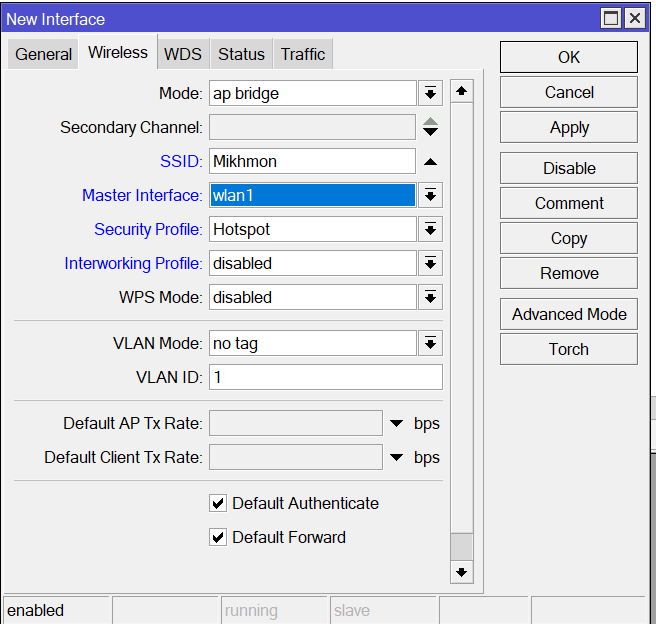Click the running status bar entry
Viewport: 656px width, 624px height.
click(274, 610)
